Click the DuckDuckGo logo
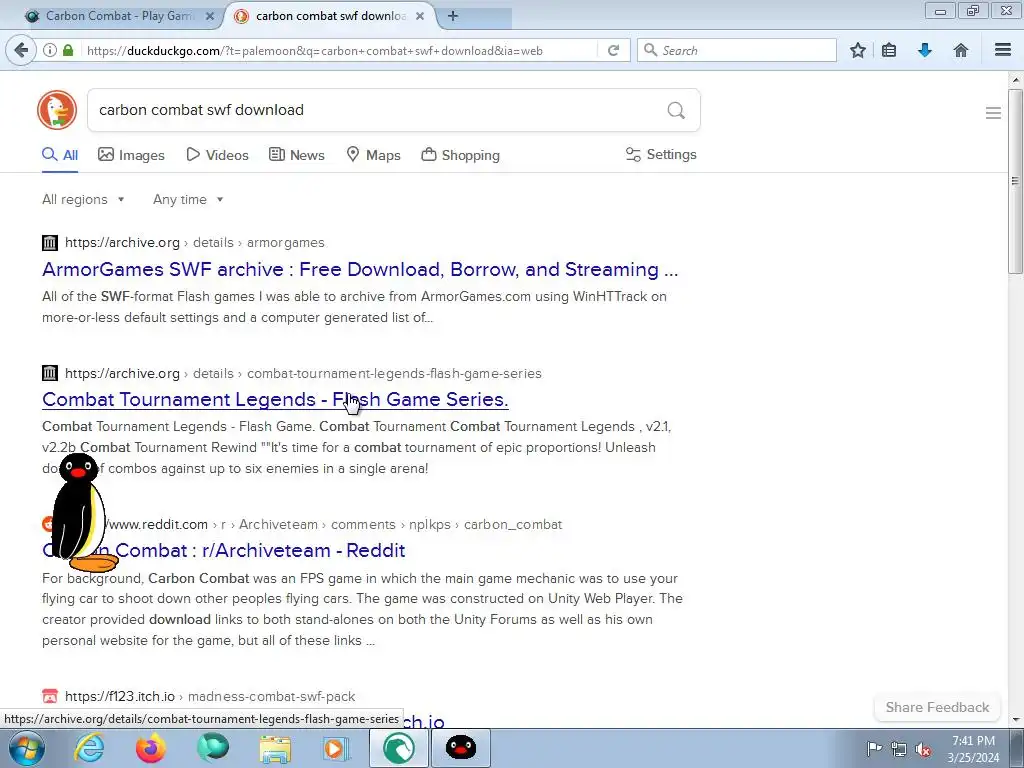This screenshot has height=768, width=1024. [57, 110]
